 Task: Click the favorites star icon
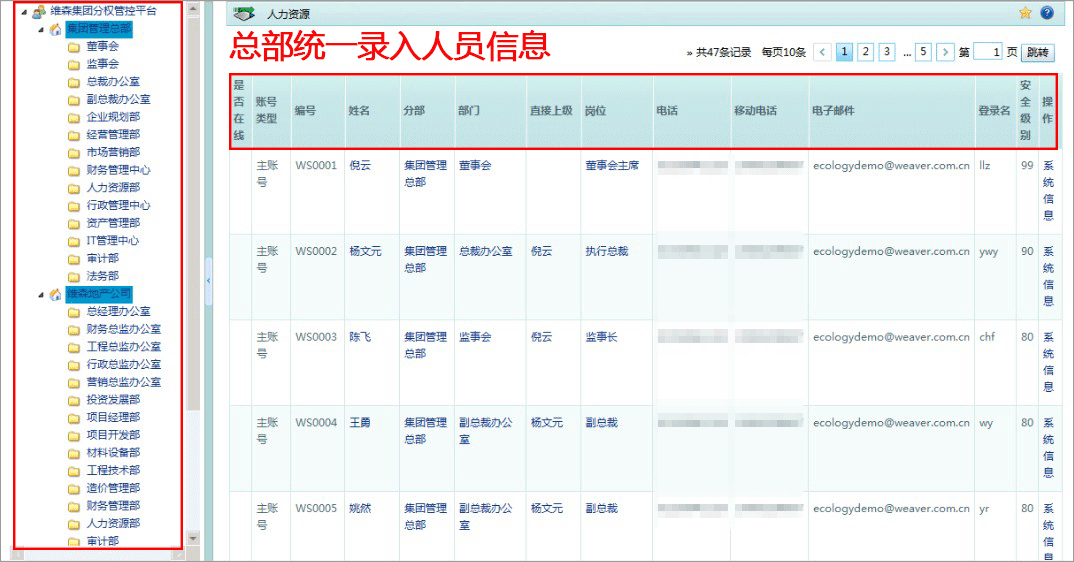click(x=1025, y=13)
